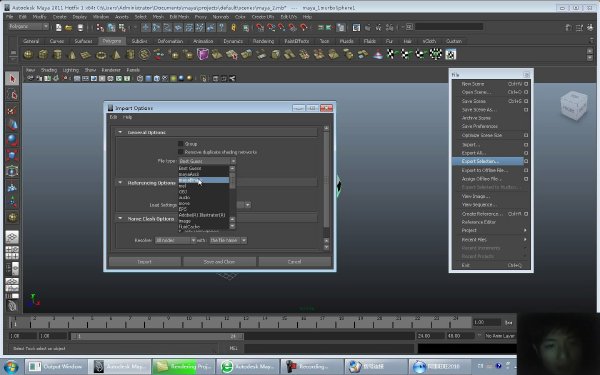Select Export Selection in the File menu

tap(488, 161)
